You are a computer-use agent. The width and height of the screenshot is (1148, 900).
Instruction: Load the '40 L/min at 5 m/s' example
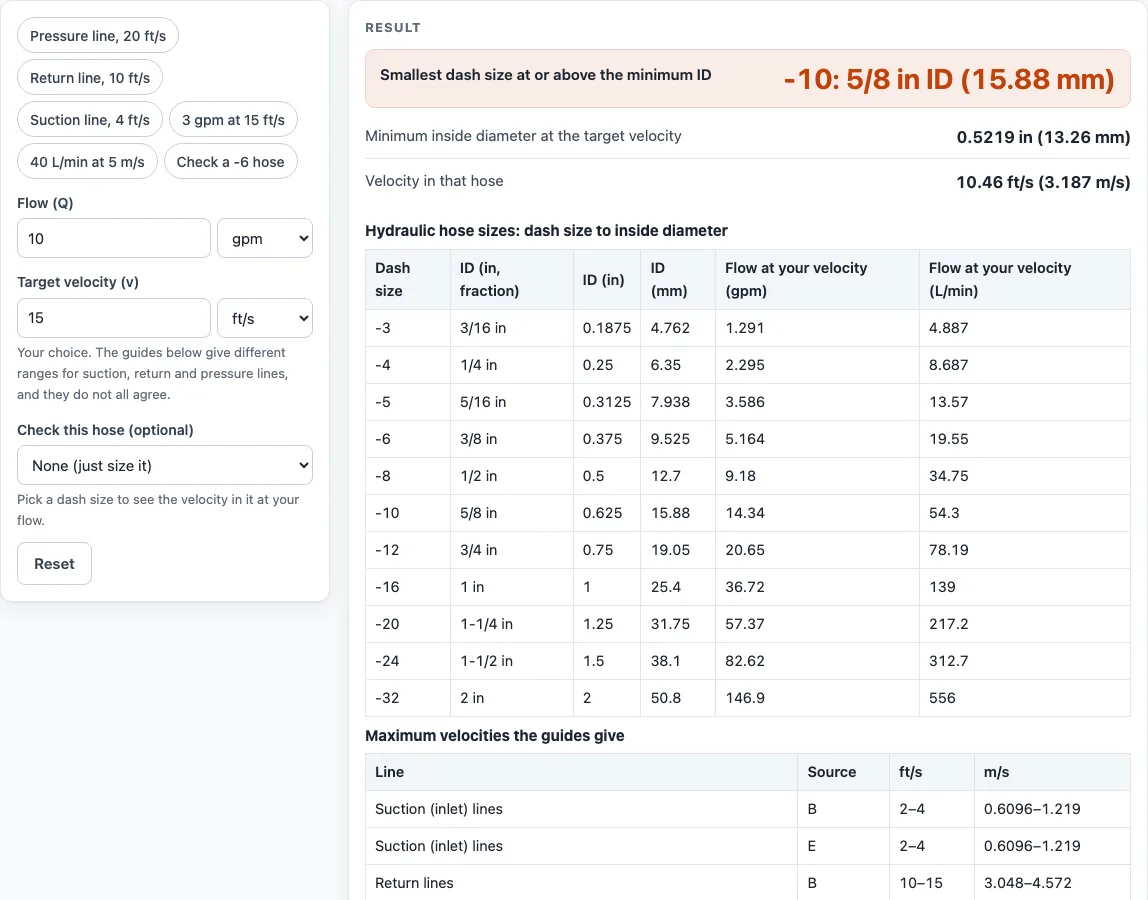(x=87, y=162)
